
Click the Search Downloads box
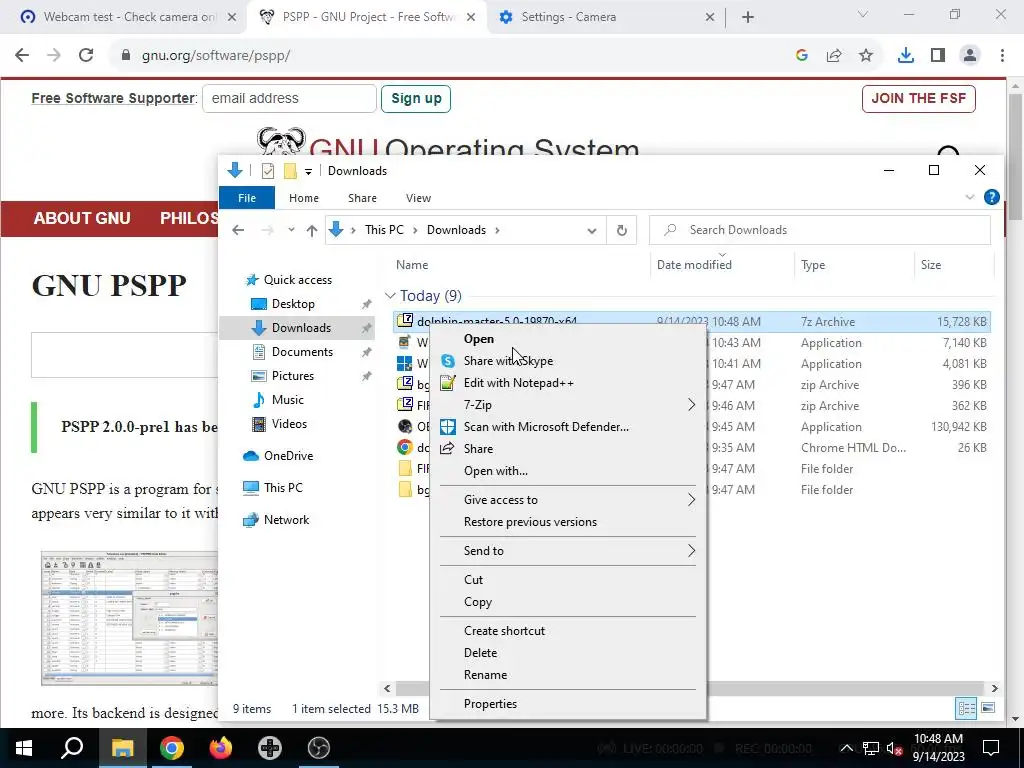pos(820,230)
